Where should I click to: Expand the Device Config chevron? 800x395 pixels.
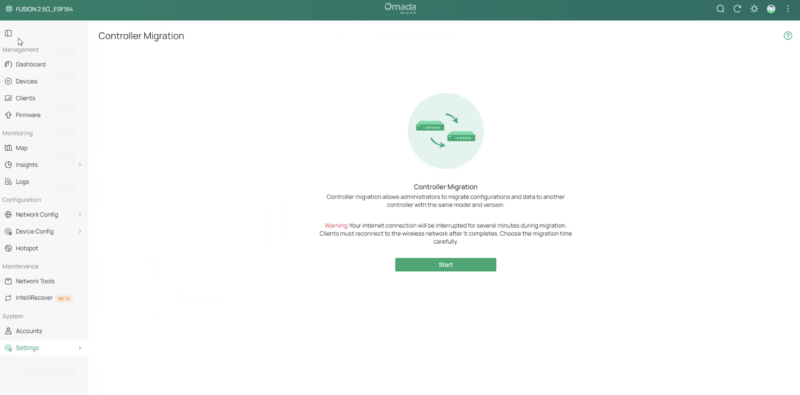pyautogui.click(x=80, y=232)
